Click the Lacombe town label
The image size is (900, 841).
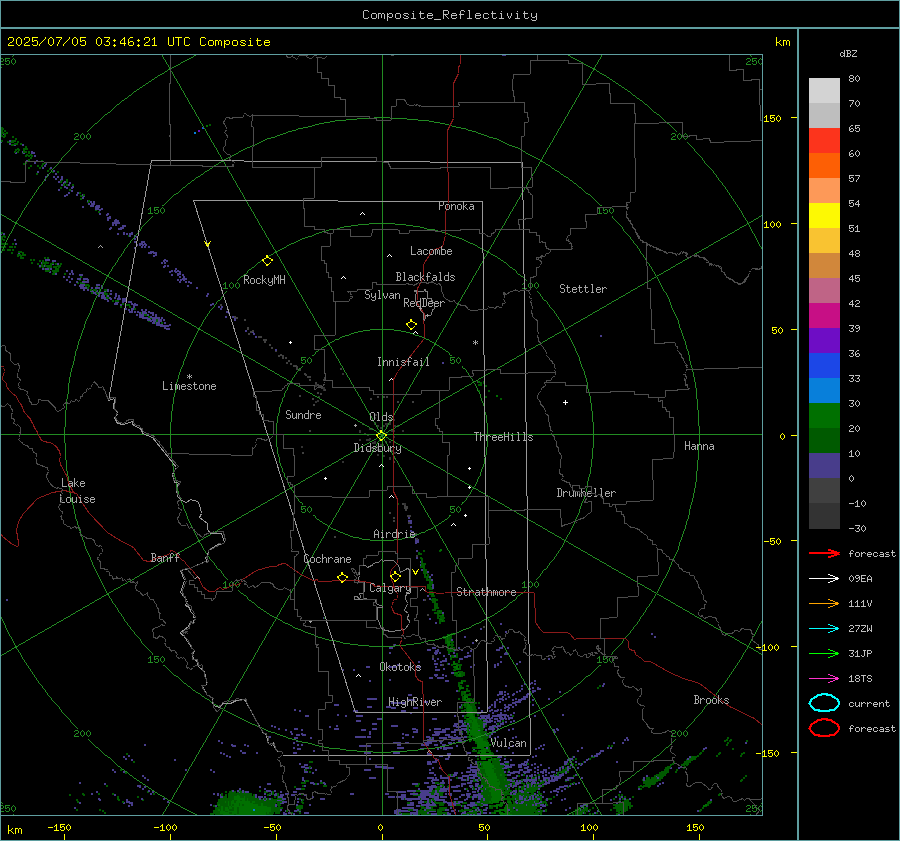tap(431, 251)
